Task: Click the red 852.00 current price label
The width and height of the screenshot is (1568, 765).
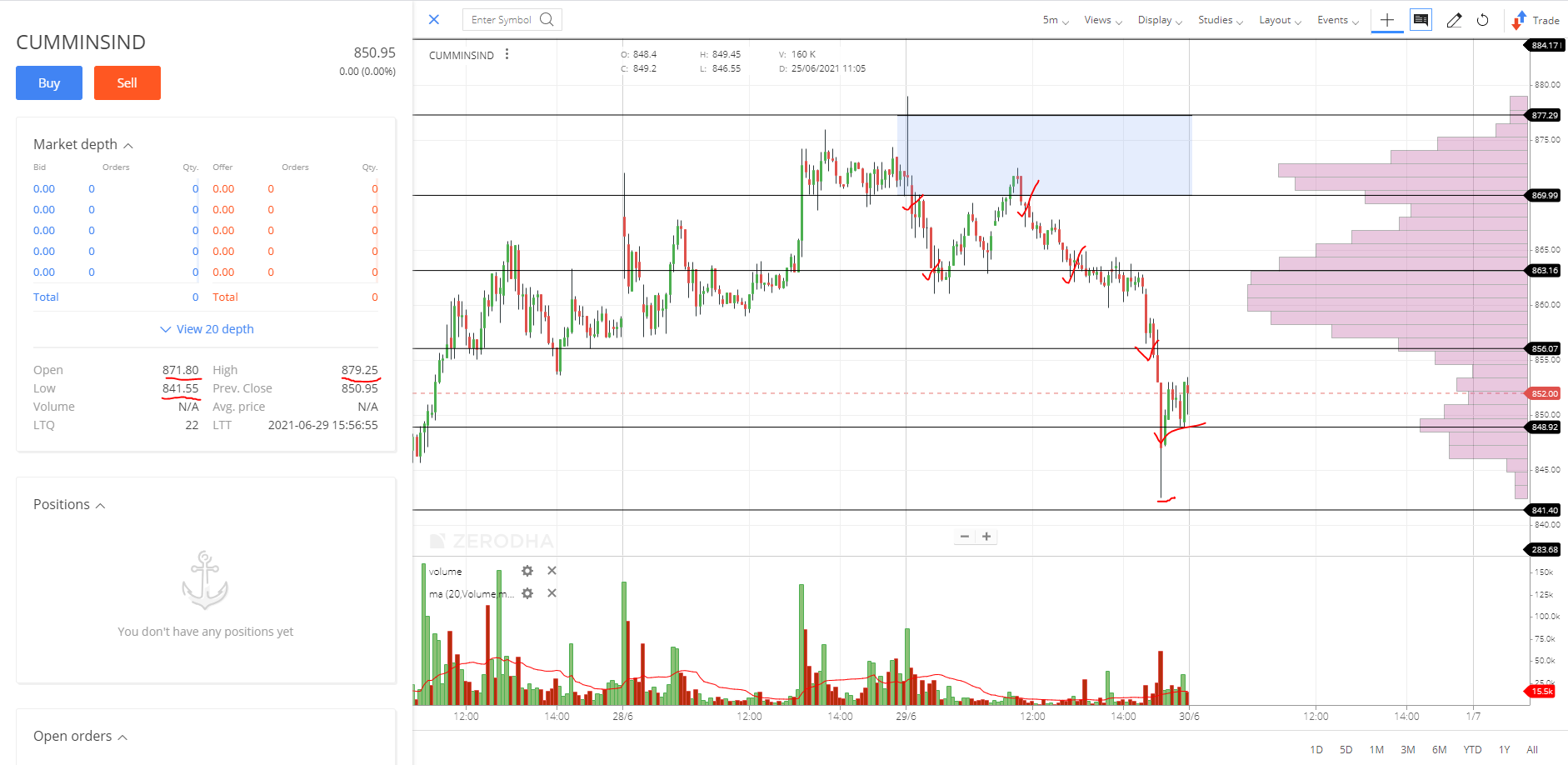Action: tap(1544, 393)
